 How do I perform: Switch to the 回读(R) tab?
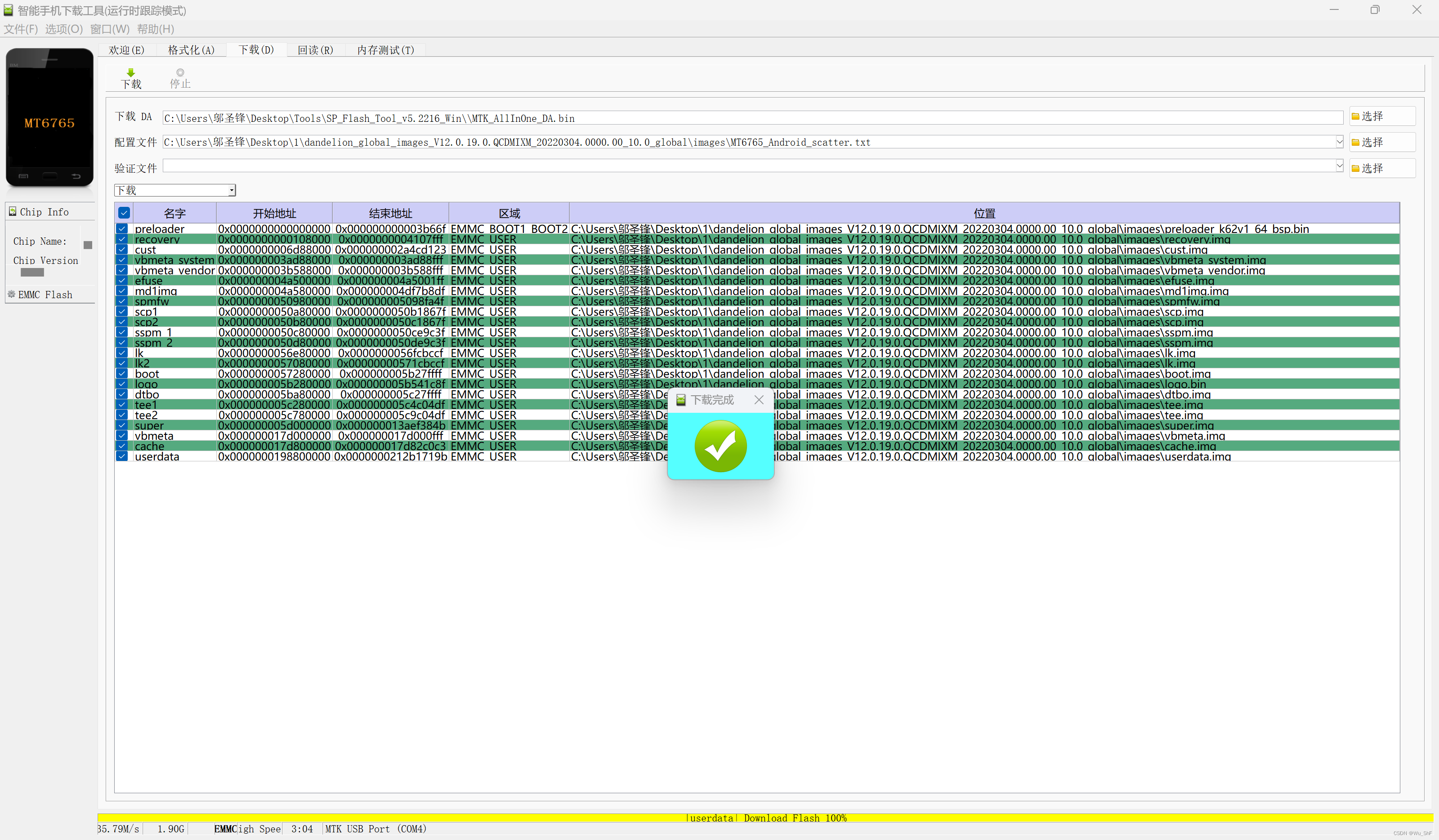315,50
